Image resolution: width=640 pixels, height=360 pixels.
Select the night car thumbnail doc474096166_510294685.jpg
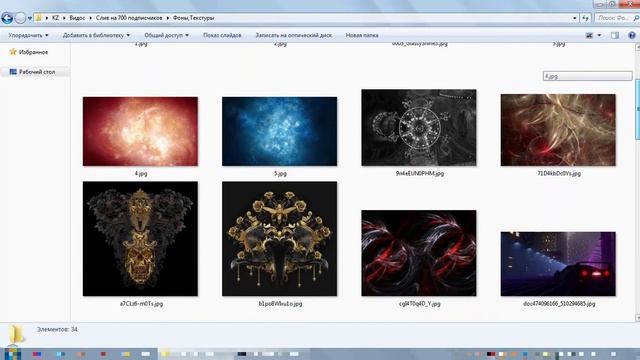tap(558, 264)
